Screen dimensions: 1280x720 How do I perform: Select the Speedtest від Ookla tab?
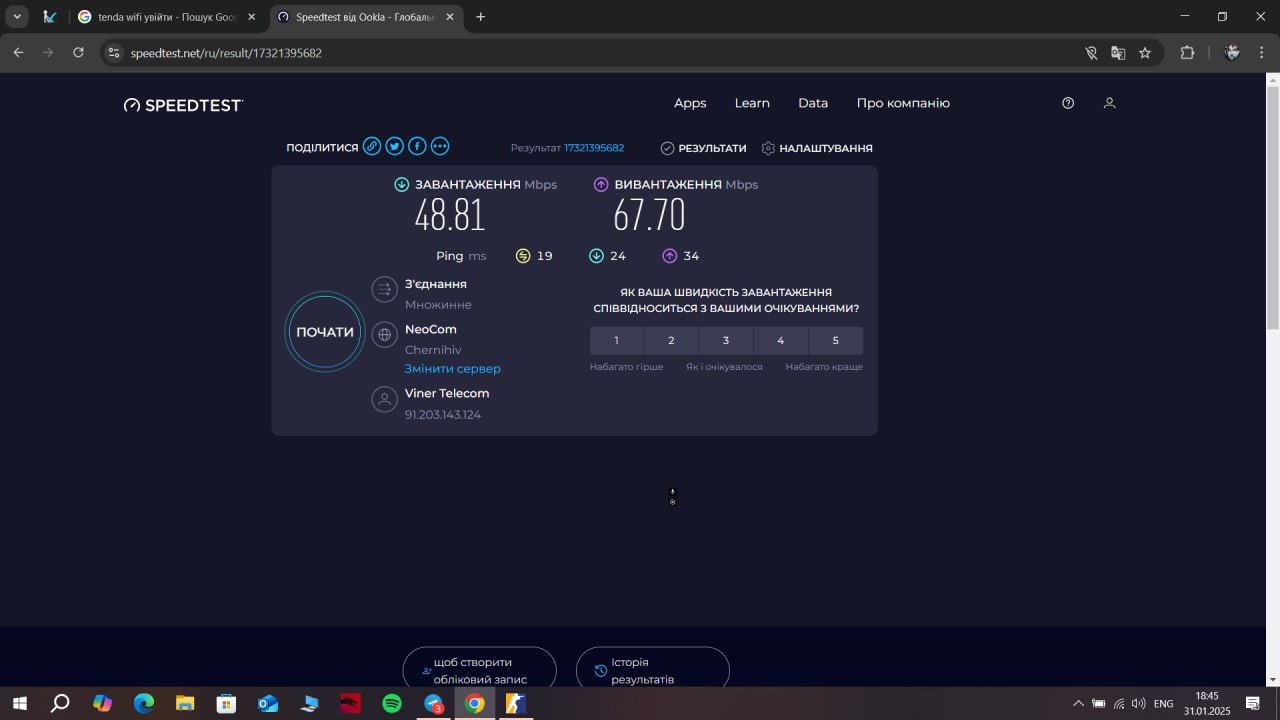[366, 17]
